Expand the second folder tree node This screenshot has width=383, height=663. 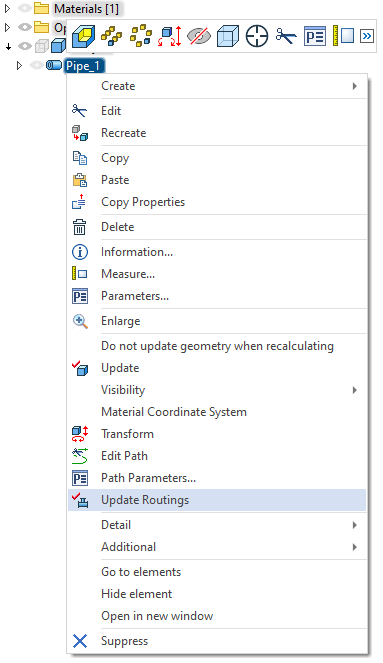pos(7,27)
